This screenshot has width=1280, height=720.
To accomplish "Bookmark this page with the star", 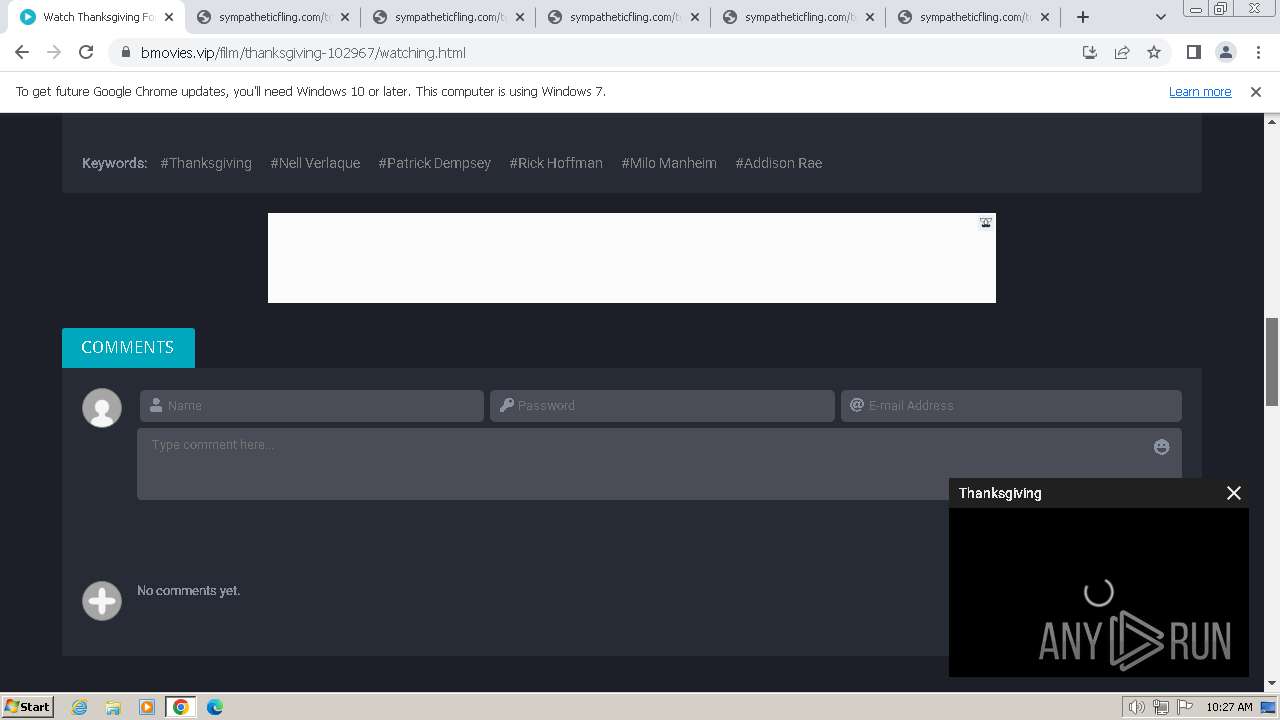I will click(x=1154, y=53).
